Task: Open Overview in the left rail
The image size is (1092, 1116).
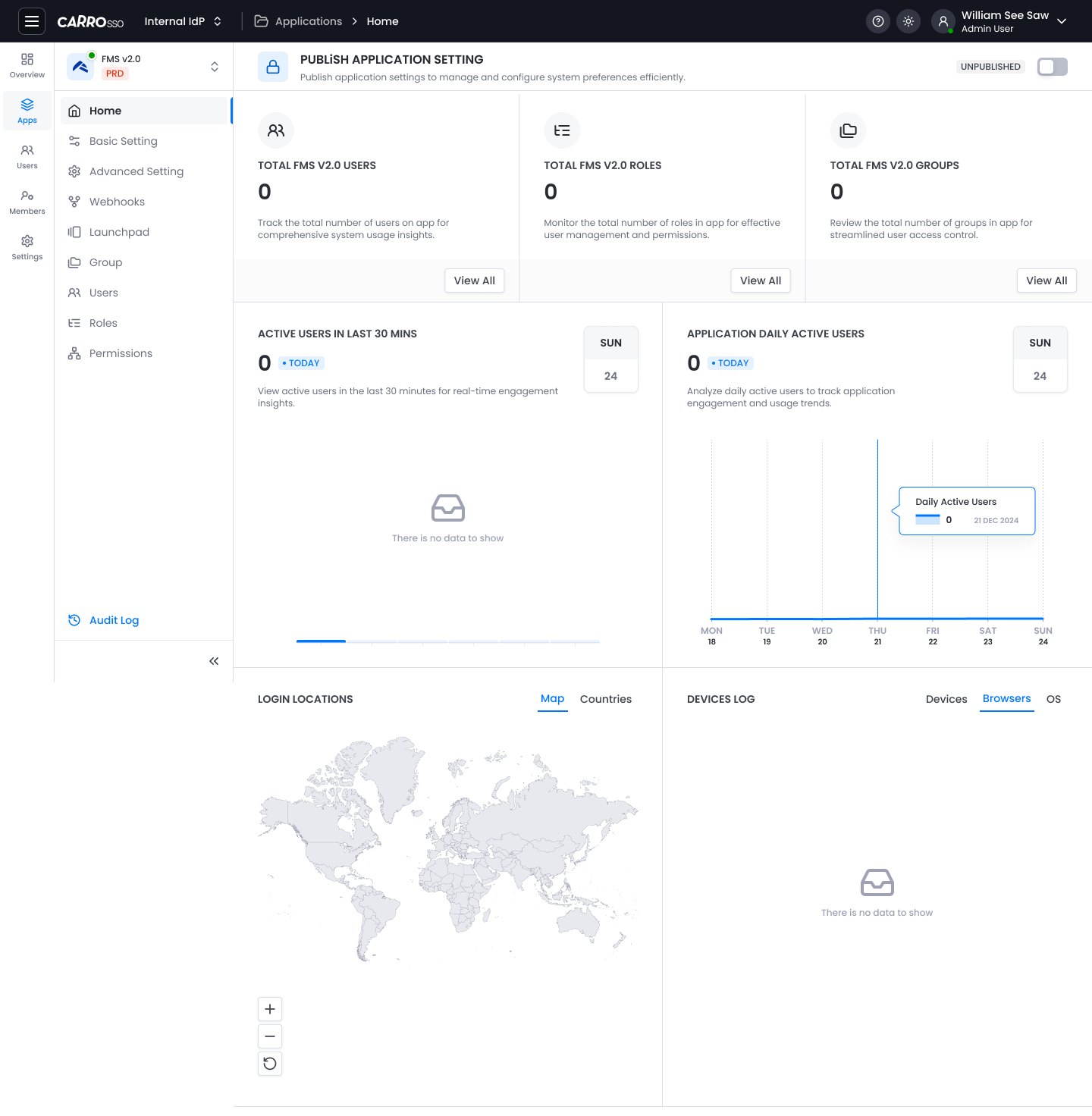Action: tap(27, 66)
